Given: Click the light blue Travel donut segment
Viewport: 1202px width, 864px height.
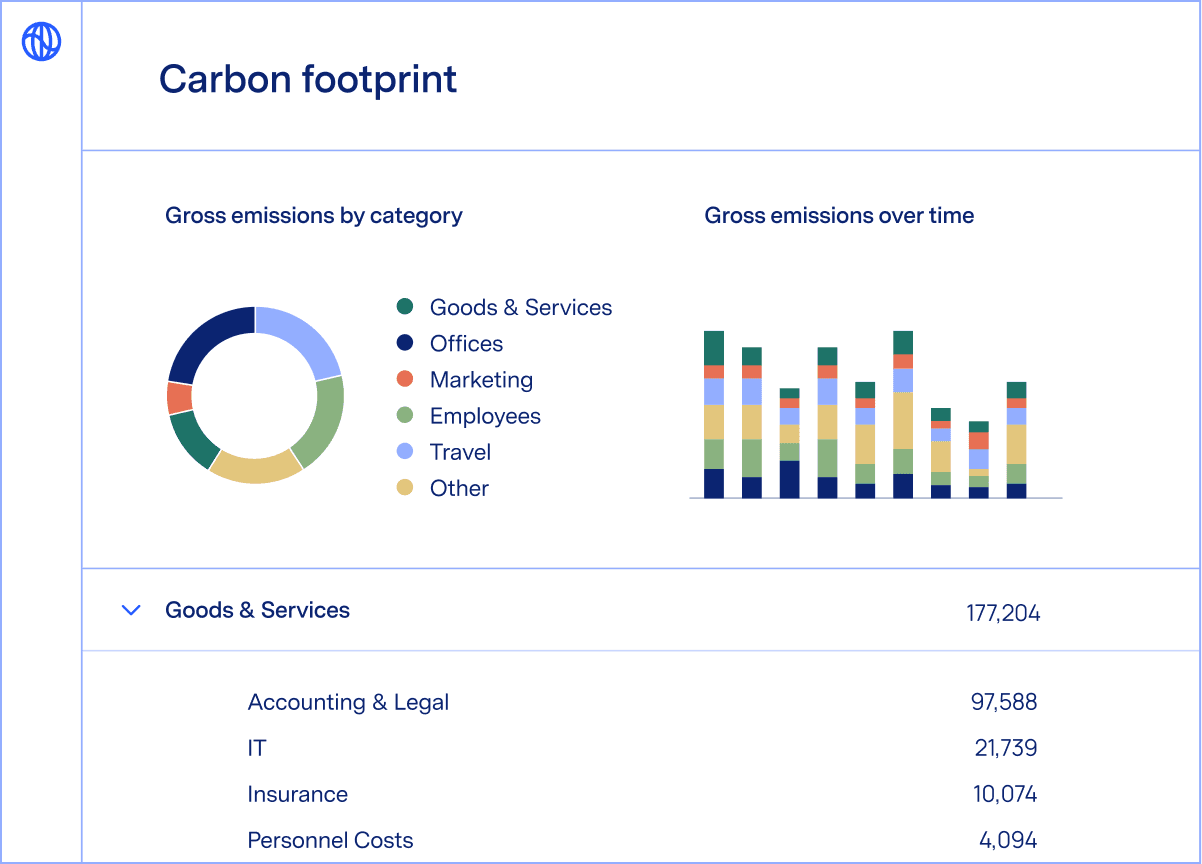Looking at the screenshot, I should (x=300, y=338).
